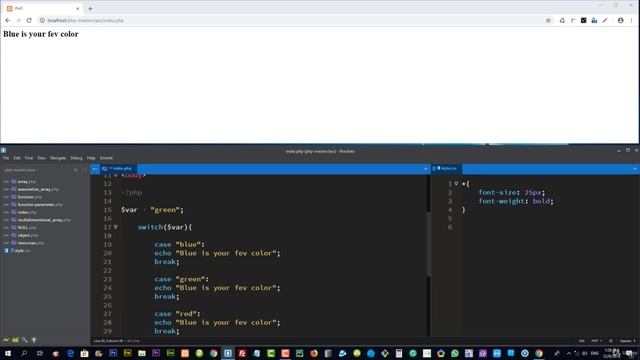Go back in the Chrome browser

pos(8,20)
